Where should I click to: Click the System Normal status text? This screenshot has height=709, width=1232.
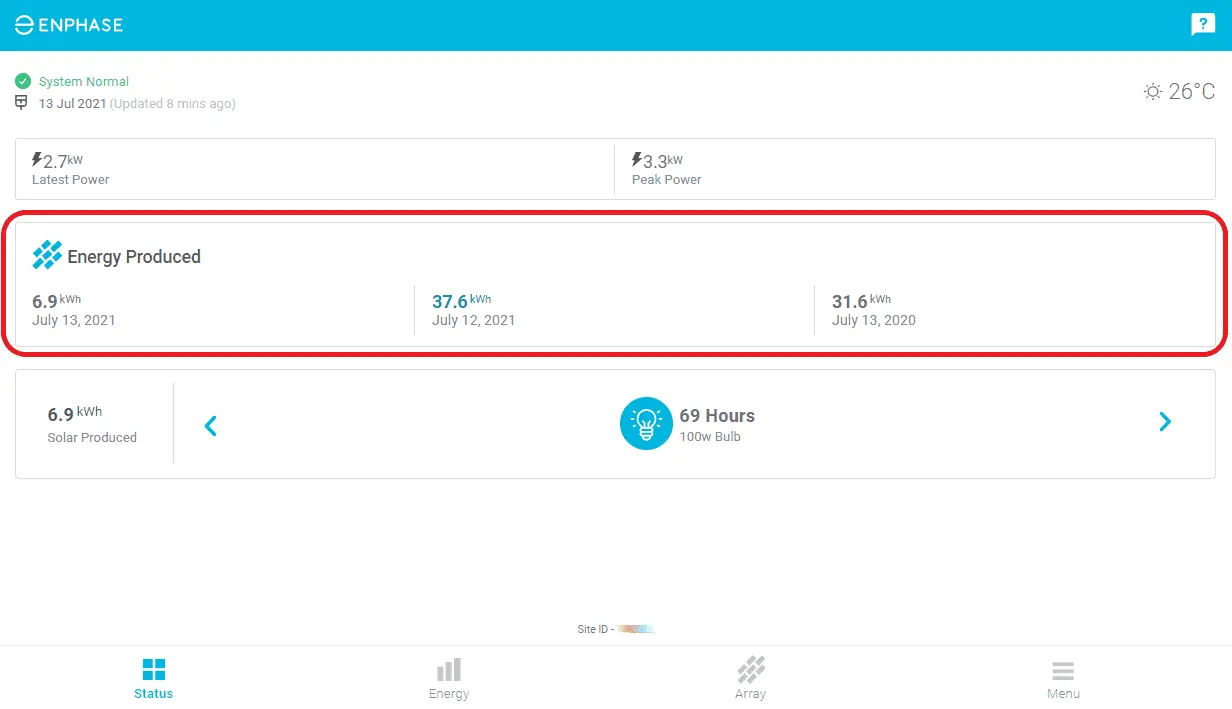[84, 81]
